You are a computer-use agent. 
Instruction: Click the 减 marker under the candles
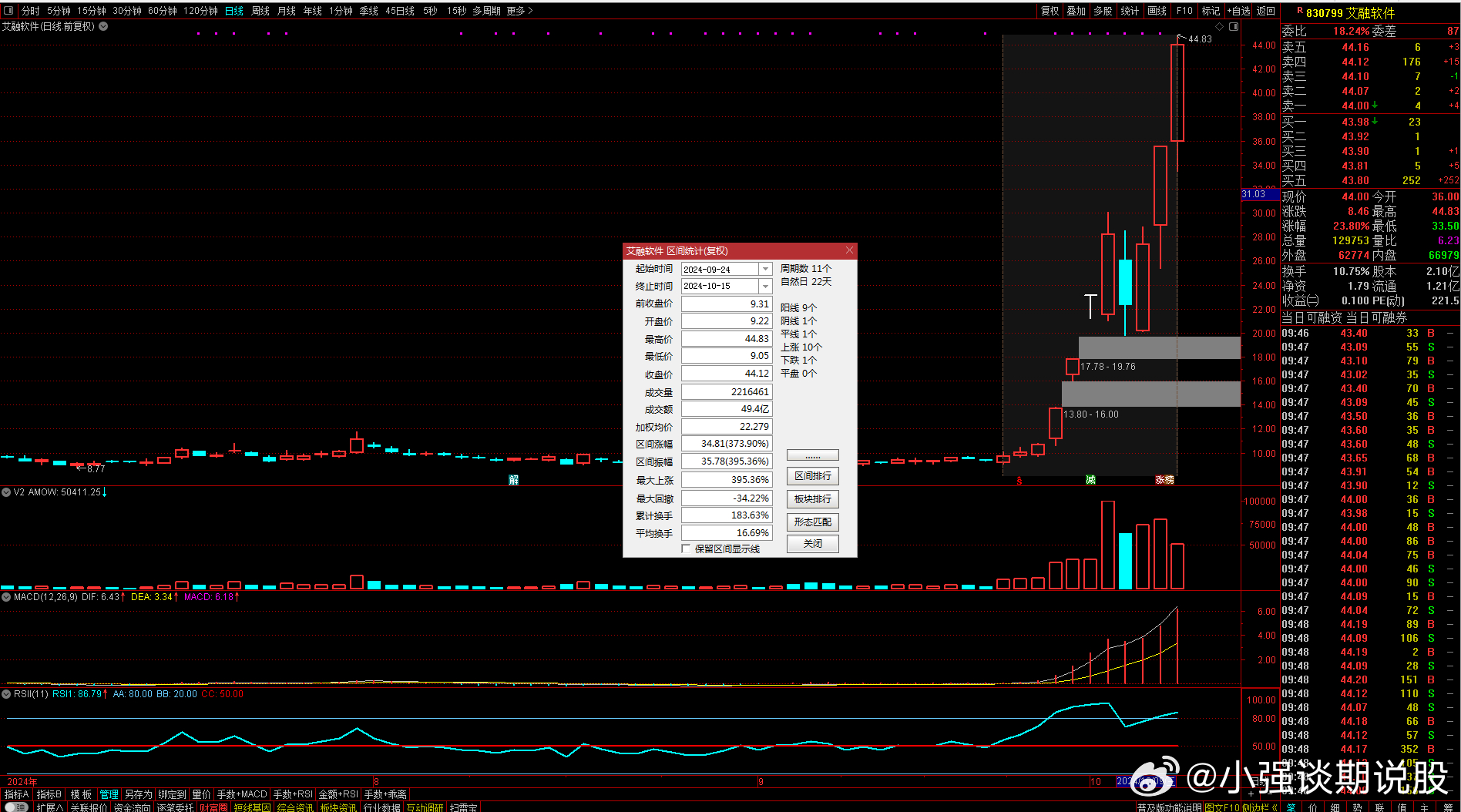click(1090, 480)
